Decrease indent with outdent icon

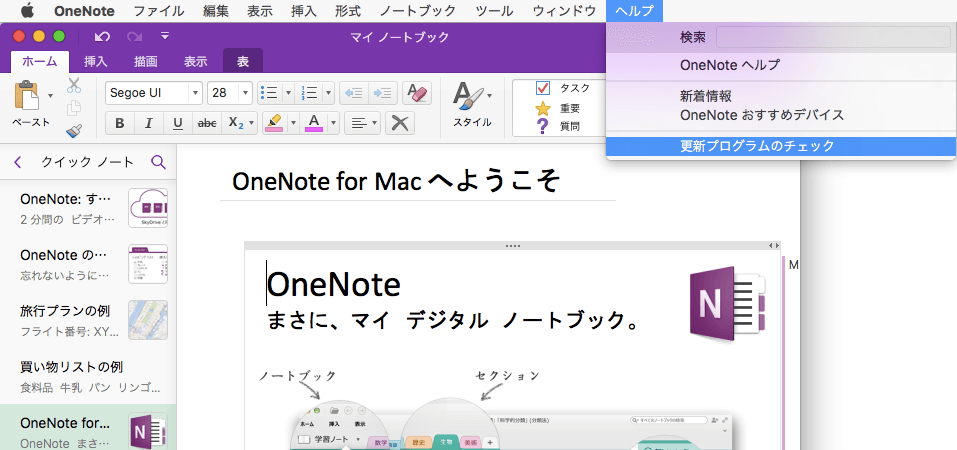click(x=353, y=93)
